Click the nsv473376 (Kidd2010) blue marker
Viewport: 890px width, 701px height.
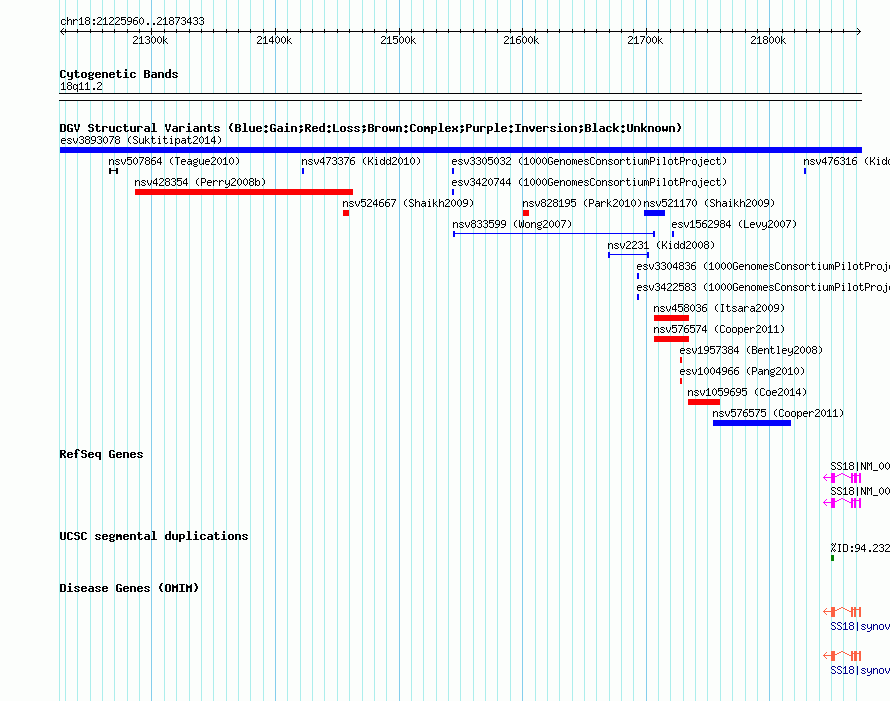click(303, 171)
